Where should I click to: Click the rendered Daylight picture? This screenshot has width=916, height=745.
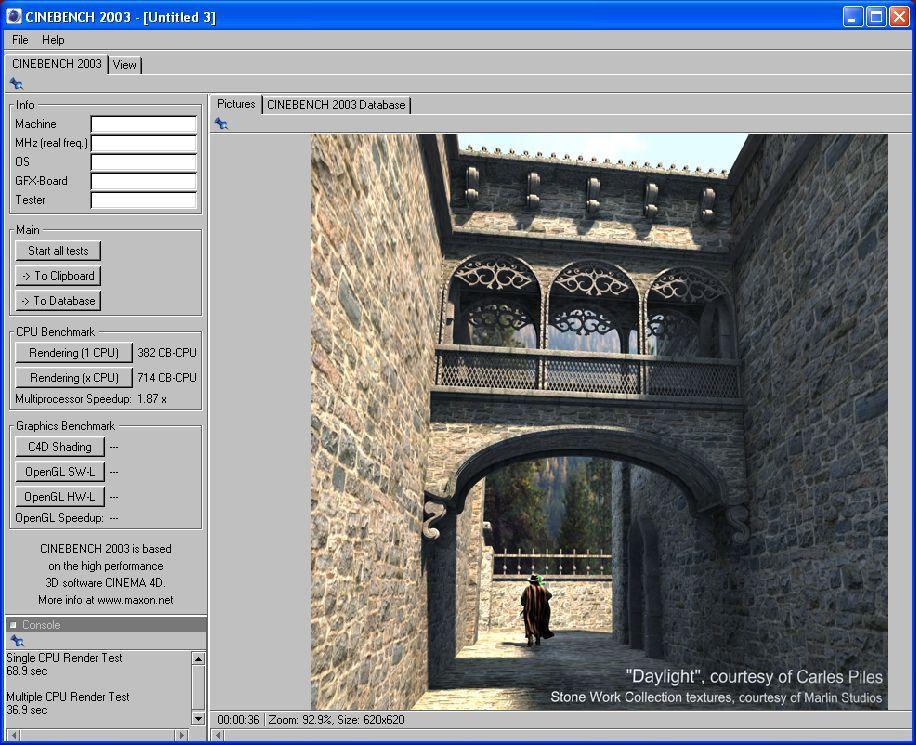[x=599, y=422]
